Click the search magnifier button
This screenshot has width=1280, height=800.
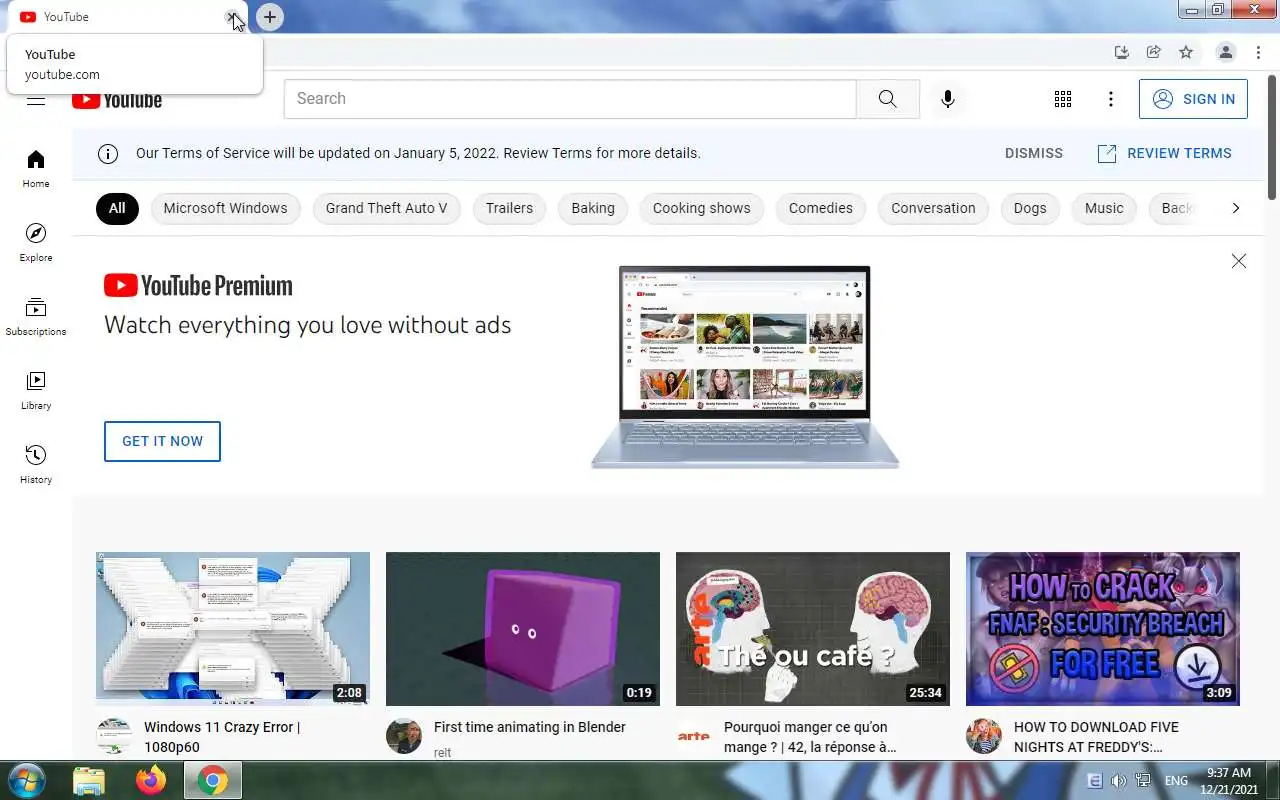[x=888, y=99]
